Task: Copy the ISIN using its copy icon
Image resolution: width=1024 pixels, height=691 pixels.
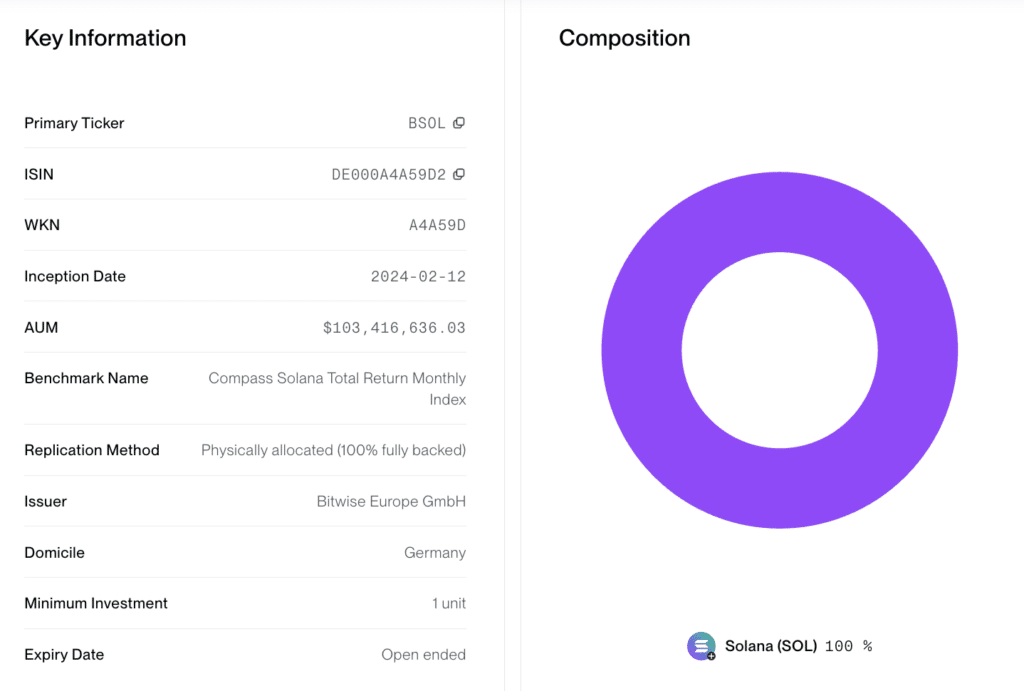Action: [x=460, y=174]
